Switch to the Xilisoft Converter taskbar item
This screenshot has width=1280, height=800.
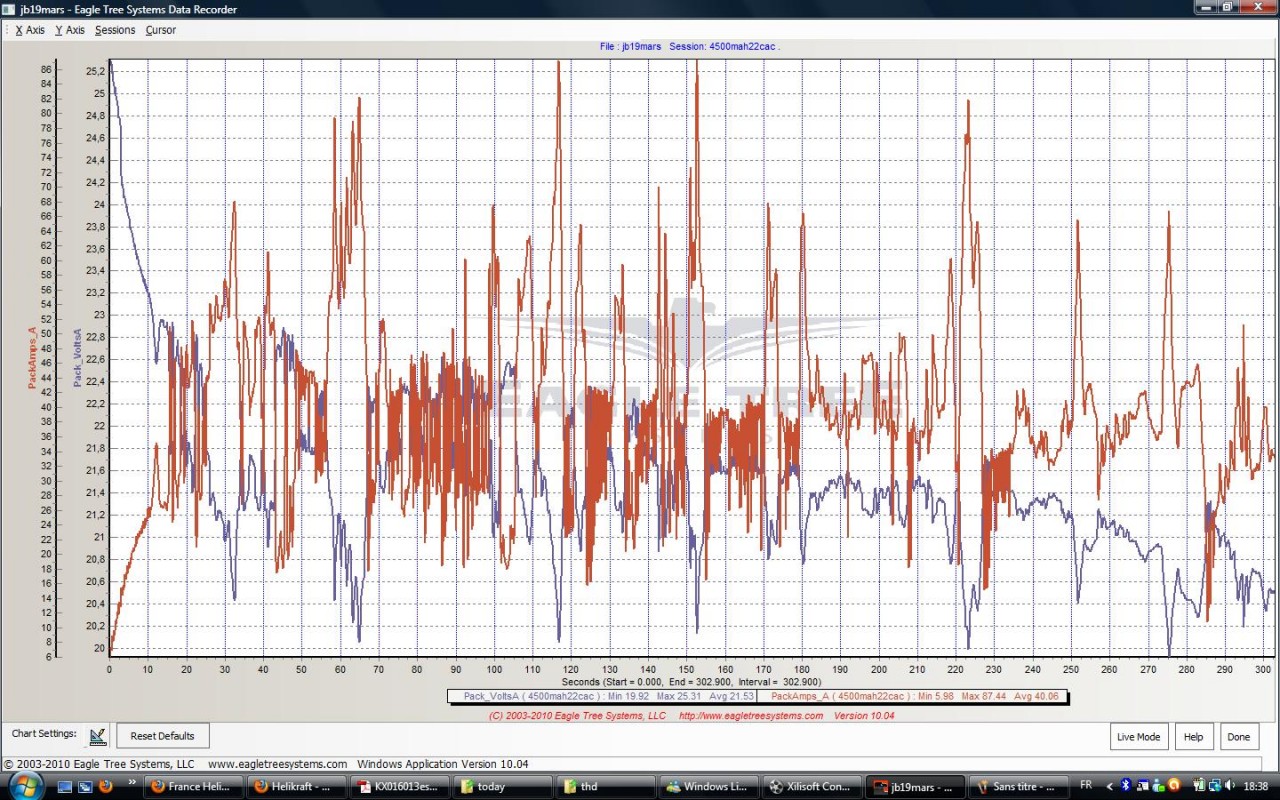(x=811, y=787)
